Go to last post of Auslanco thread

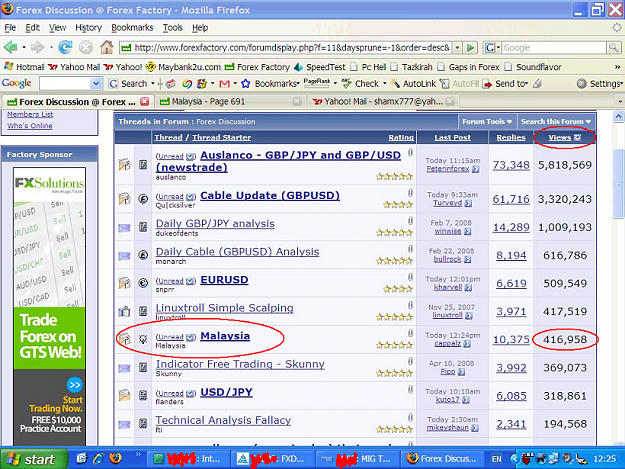tap(476, 169)
